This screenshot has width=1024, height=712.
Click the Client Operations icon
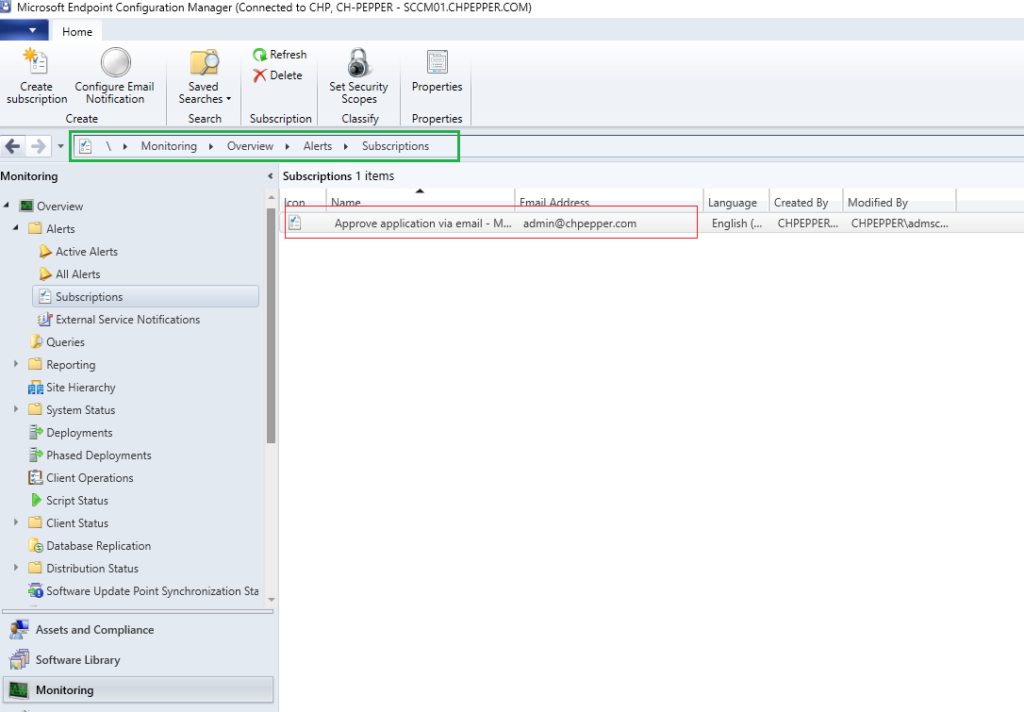[35, 477]
